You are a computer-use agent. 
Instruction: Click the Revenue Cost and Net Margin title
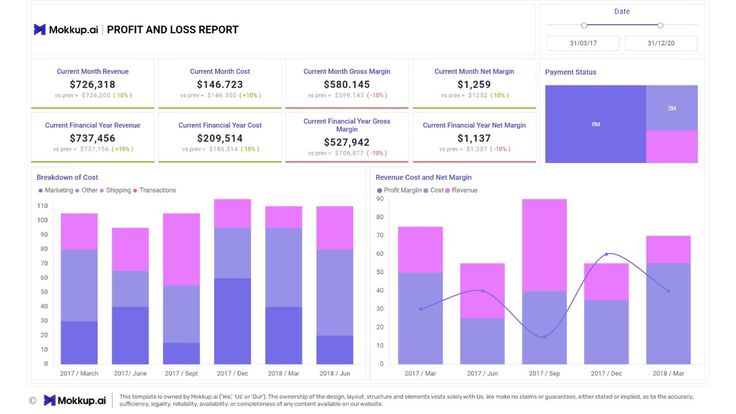(423, 177)
